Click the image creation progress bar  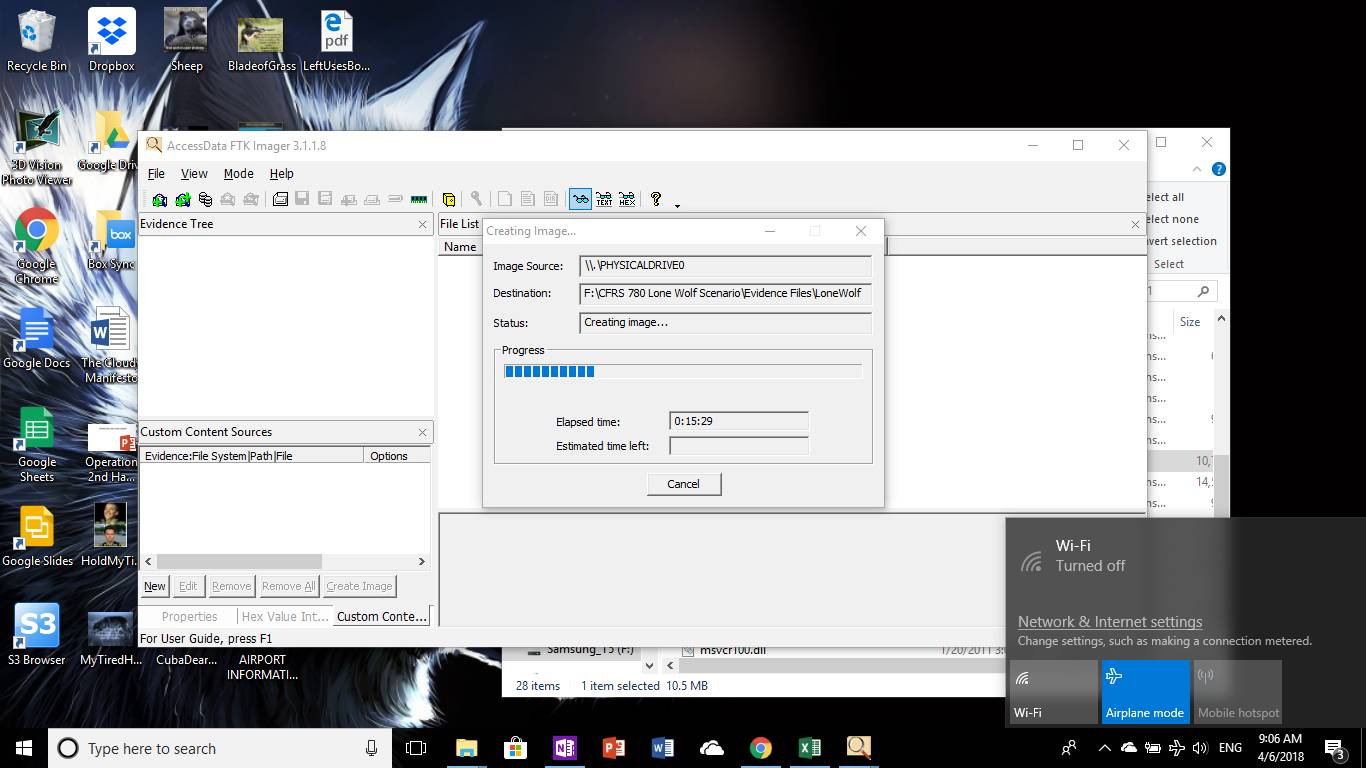[x=683, y=371]
